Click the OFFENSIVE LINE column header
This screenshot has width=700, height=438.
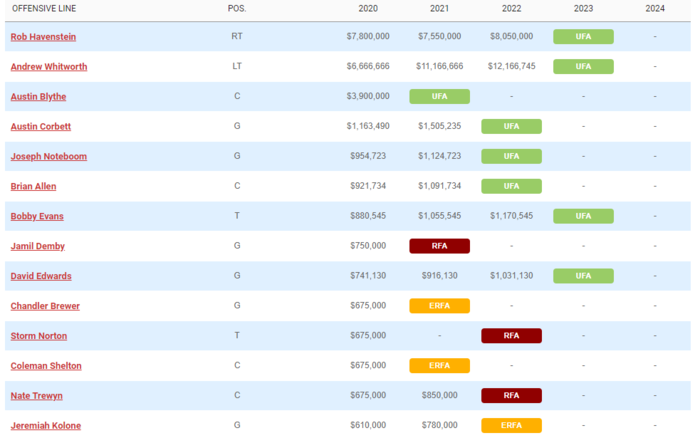pos(44,8)
